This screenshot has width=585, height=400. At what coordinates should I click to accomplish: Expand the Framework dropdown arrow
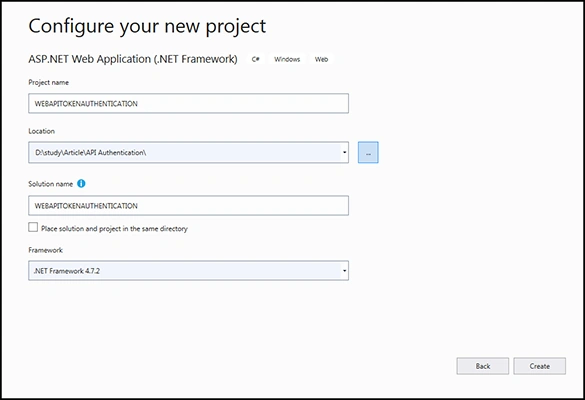344,271
